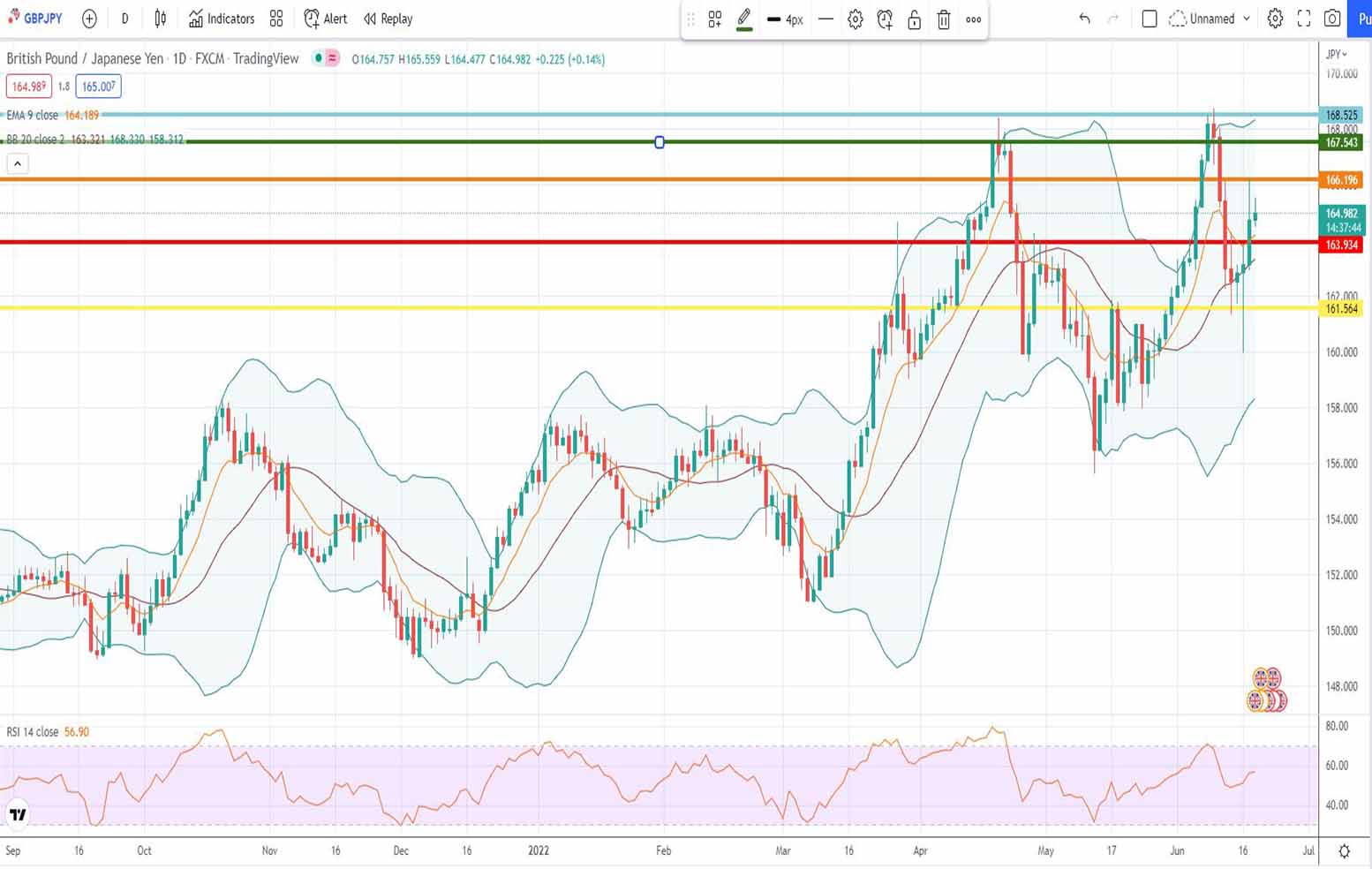Click the add symbol compare plus icon
This screenshot has width=1372, height=869.
(x=89, y=19)
